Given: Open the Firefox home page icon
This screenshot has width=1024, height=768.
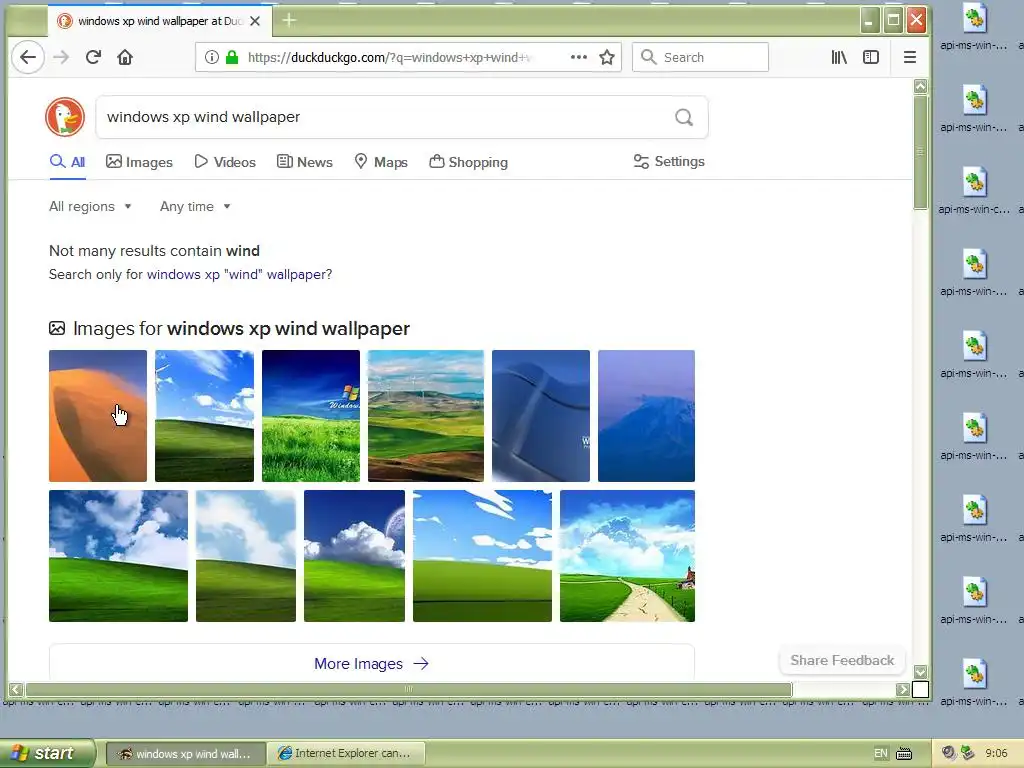Looking at the screenshot, I should [125, 57].
